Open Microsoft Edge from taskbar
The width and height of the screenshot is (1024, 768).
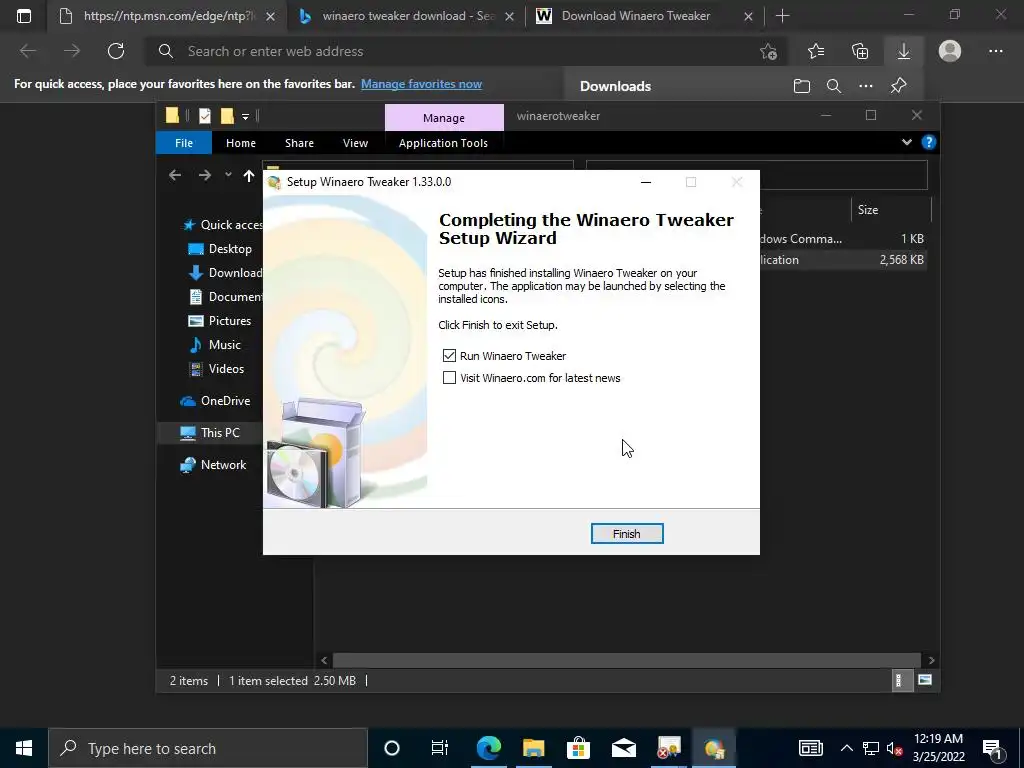[x=488, y=748]
